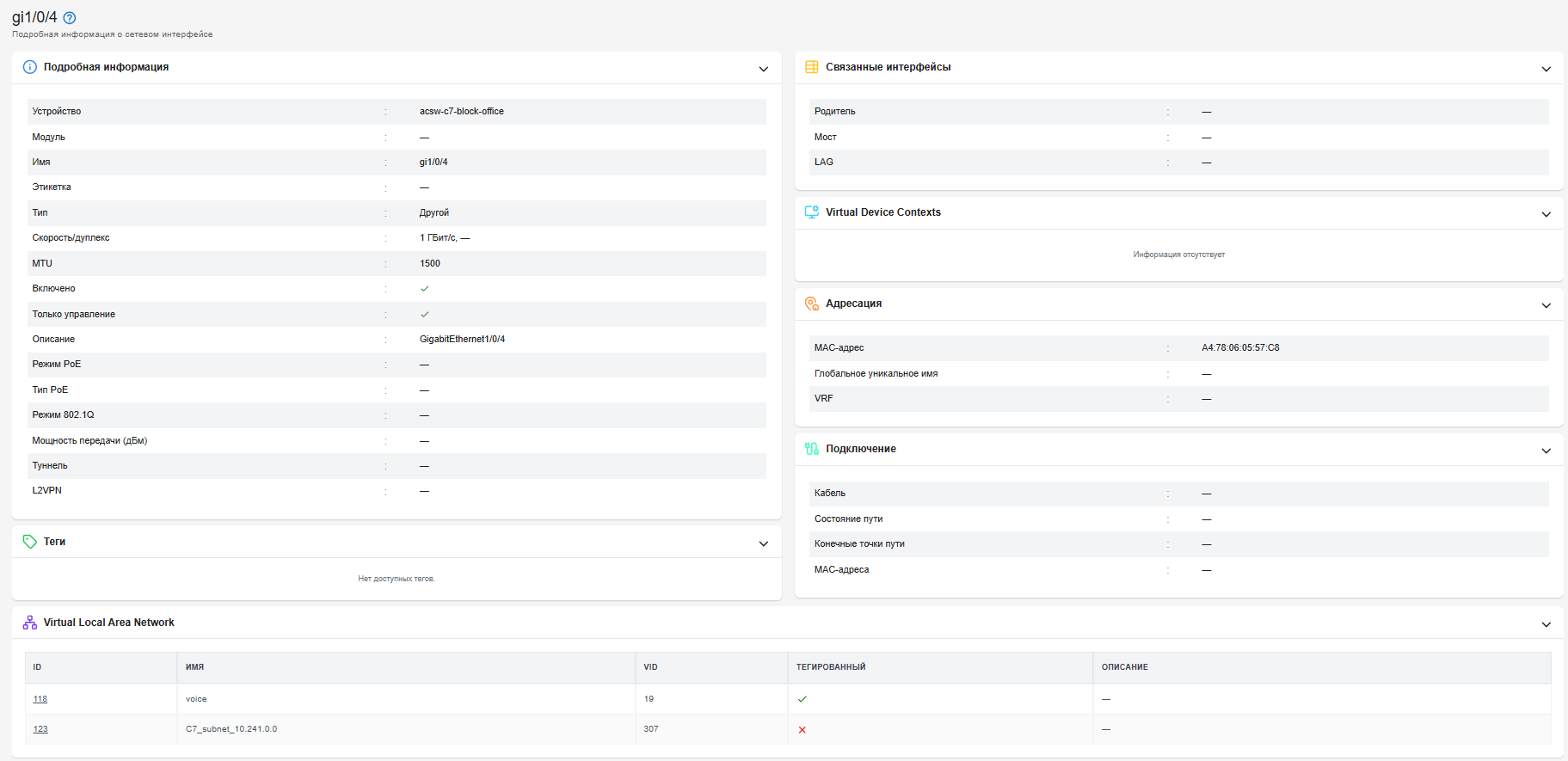Click the Virtual Device Contexts monitor icon

tap(812, 212)
